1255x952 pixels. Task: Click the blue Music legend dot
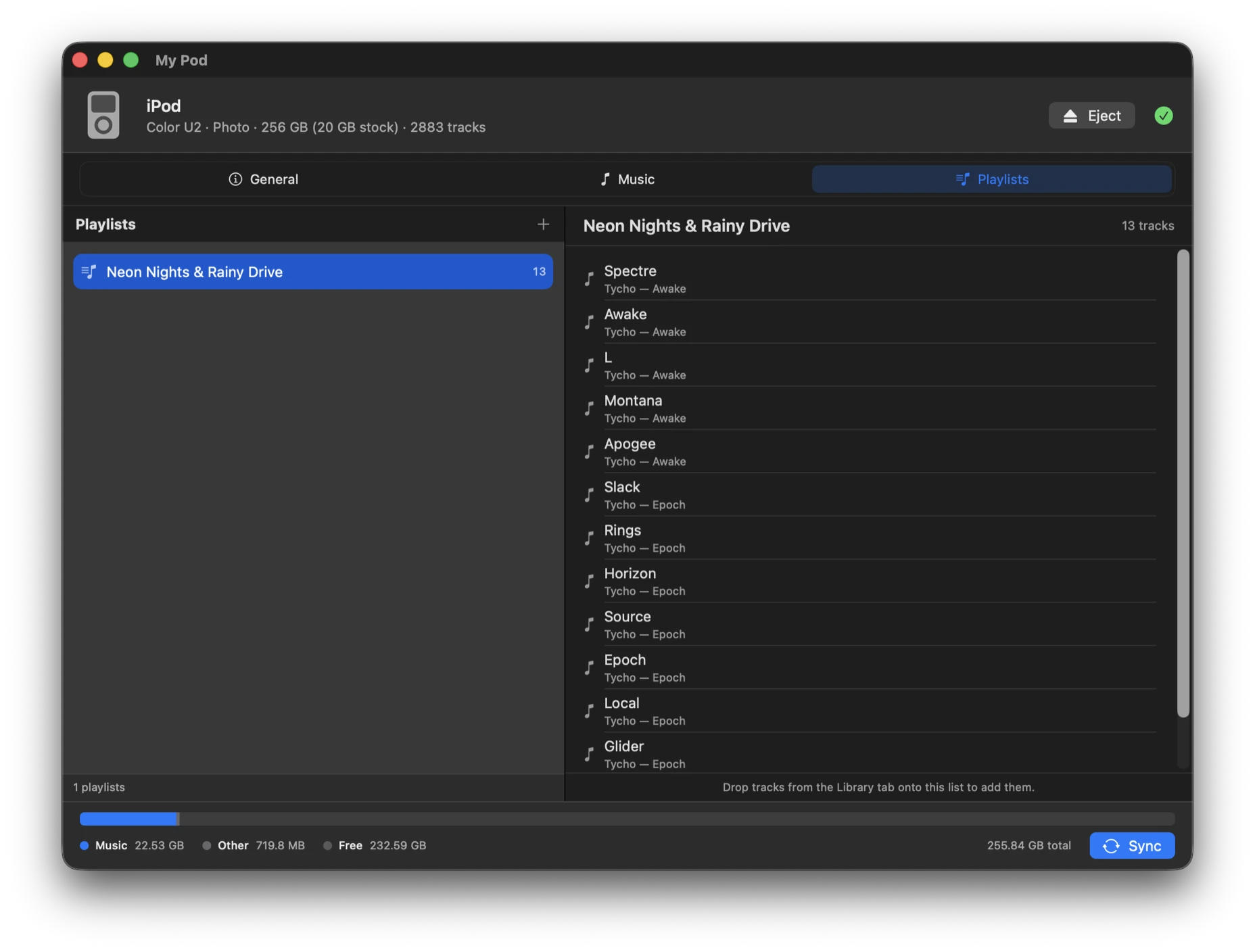[x=84, y=845]
